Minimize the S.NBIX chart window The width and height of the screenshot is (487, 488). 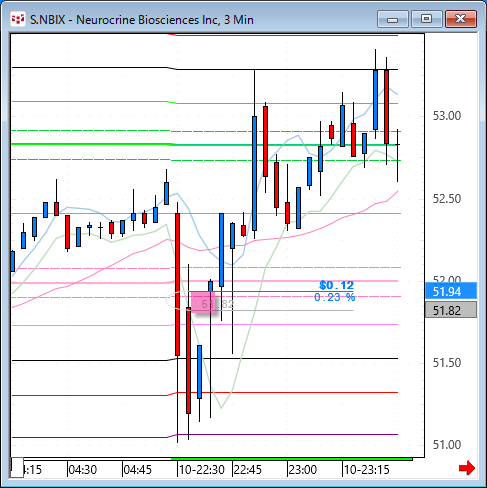tap(393, 19)
